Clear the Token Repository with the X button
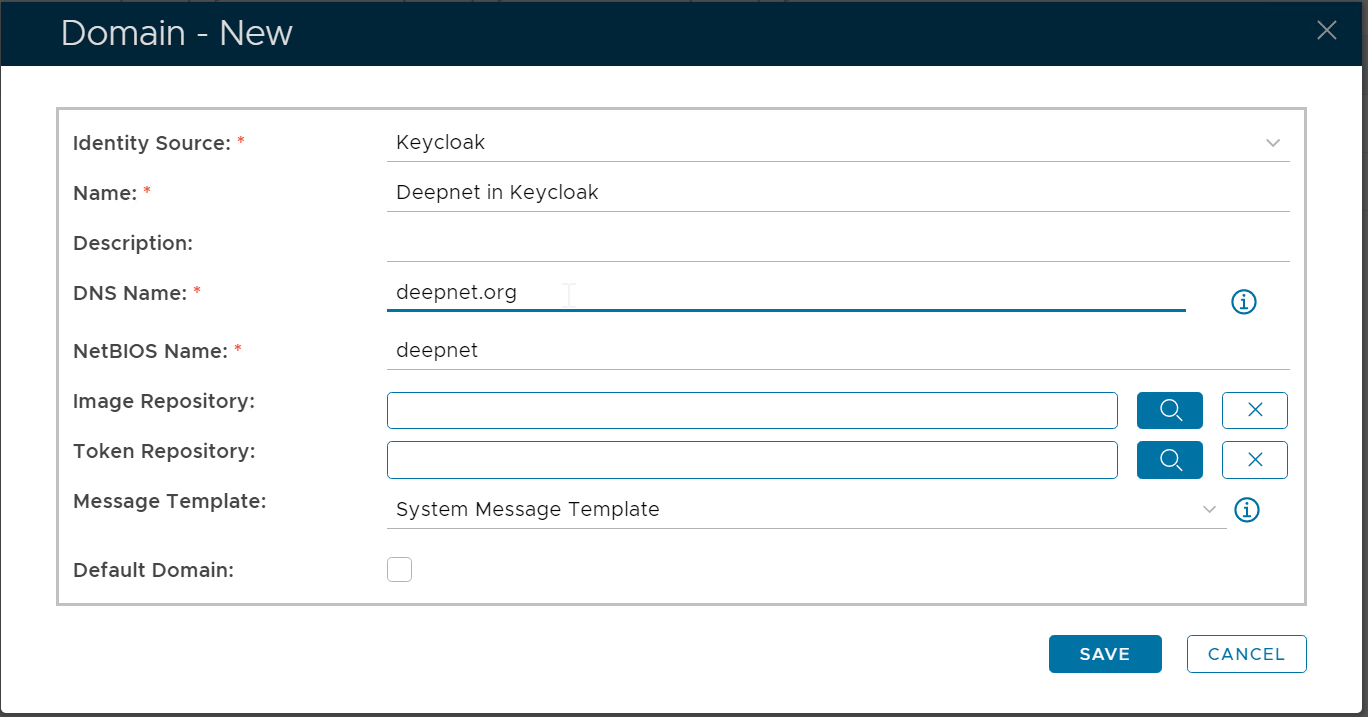Image resolution: width=1368 pixels, height=717 pixels. (1254, 460)
